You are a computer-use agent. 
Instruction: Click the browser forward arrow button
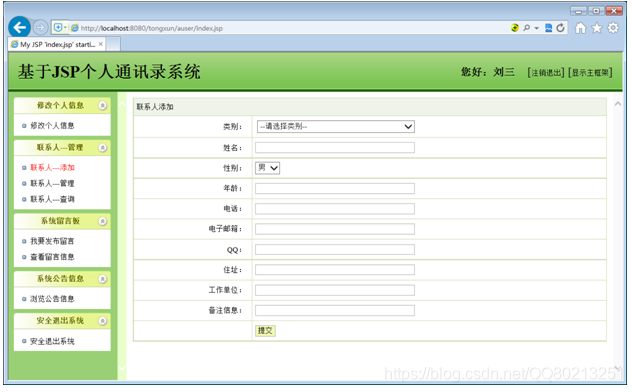click(x=40, y=28)
